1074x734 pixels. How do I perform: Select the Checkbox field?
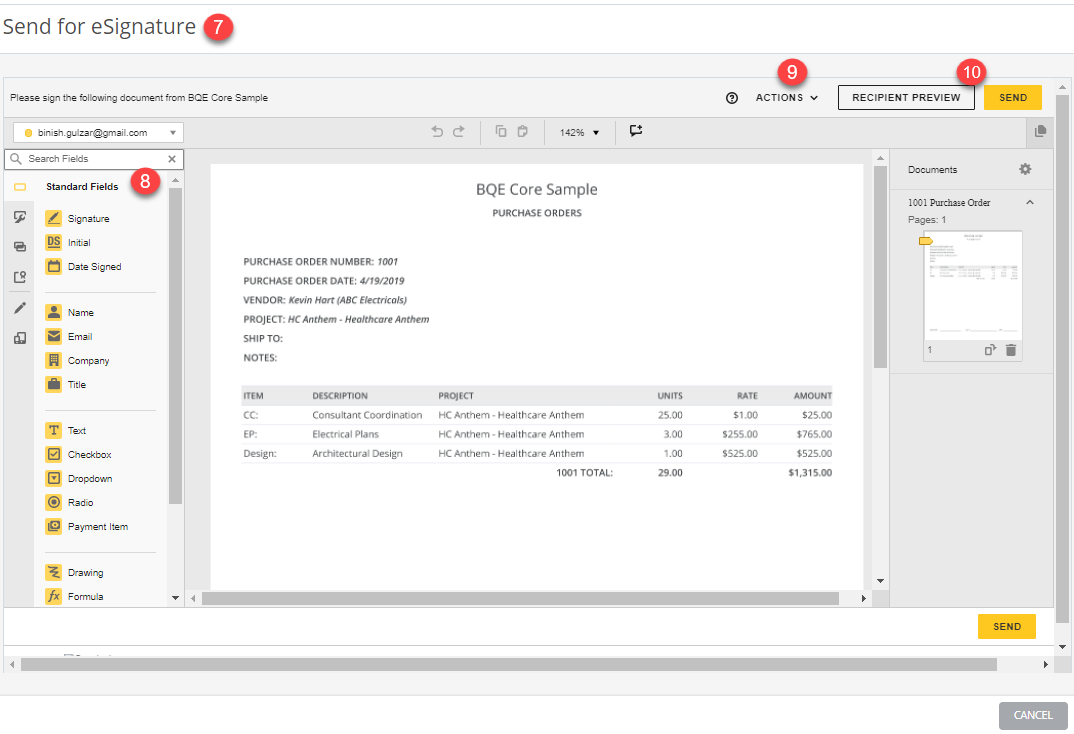click(78, 454)
